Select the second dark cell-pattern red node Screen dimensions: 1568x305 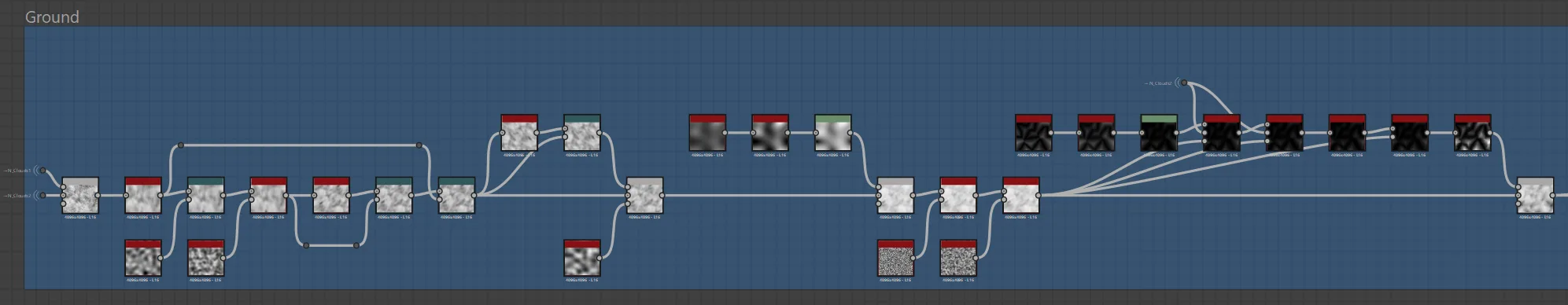pyautogui.click(x=1096, y=133)
